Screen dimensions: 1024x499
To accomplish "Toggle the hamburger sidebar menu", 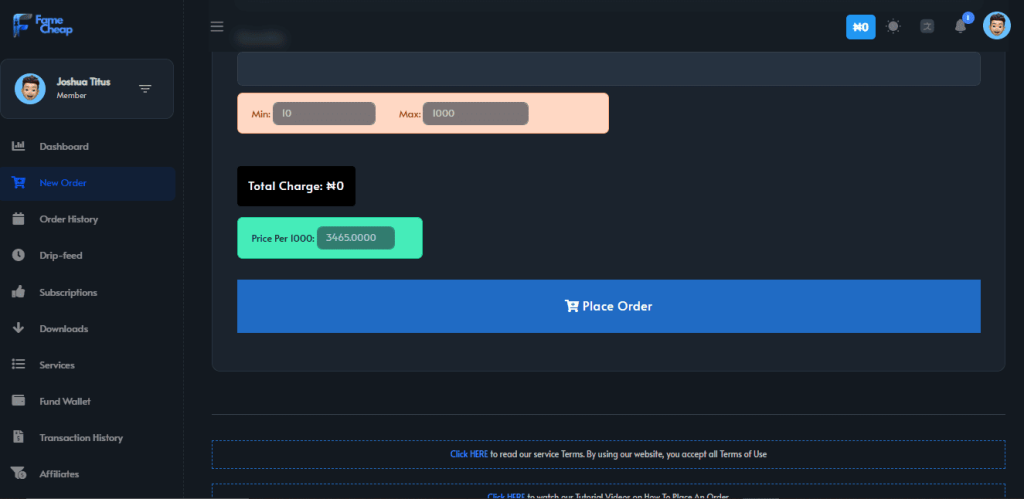I will [x=217, y=27].
